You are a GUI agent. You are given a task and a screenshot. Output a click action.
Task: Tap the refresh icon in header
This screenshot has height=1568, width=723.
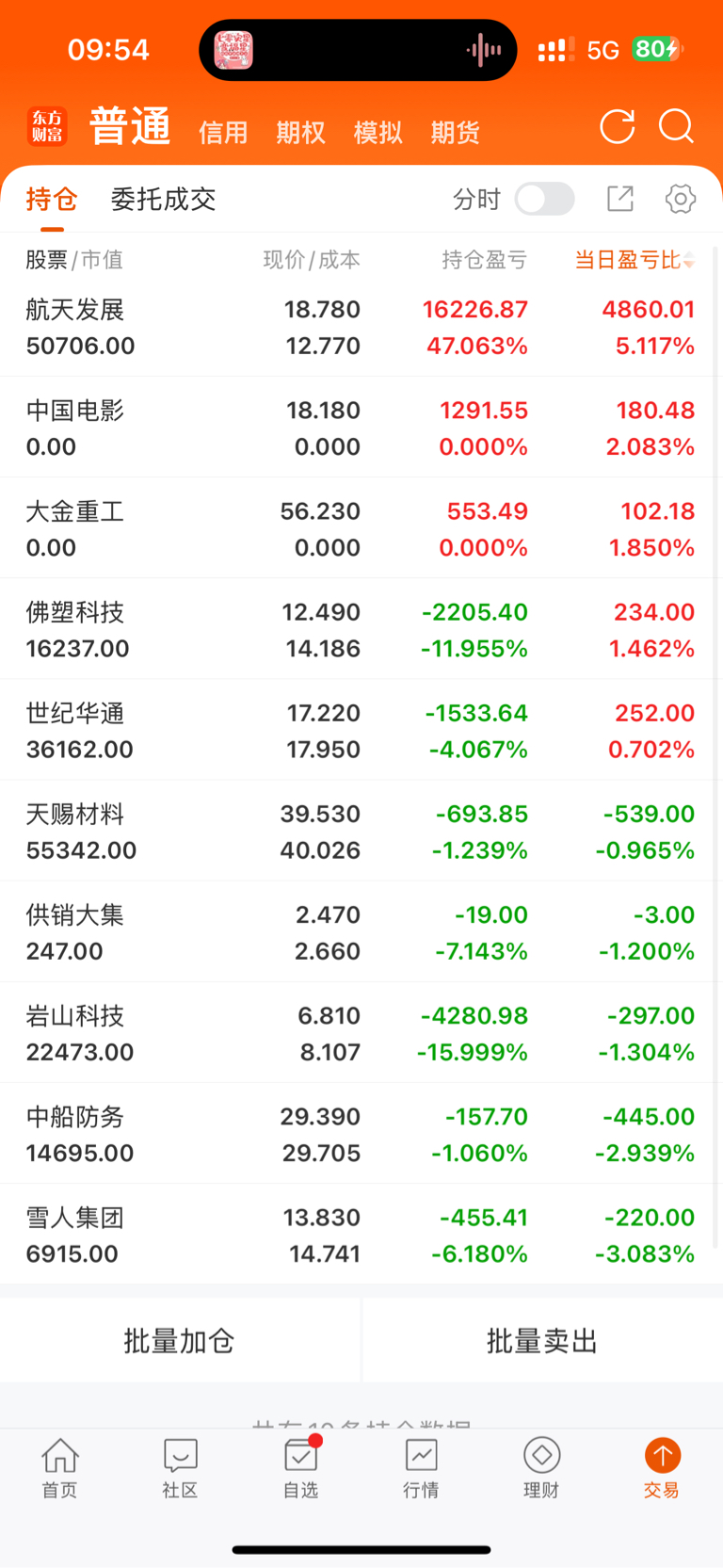click(x=618, y=127)
